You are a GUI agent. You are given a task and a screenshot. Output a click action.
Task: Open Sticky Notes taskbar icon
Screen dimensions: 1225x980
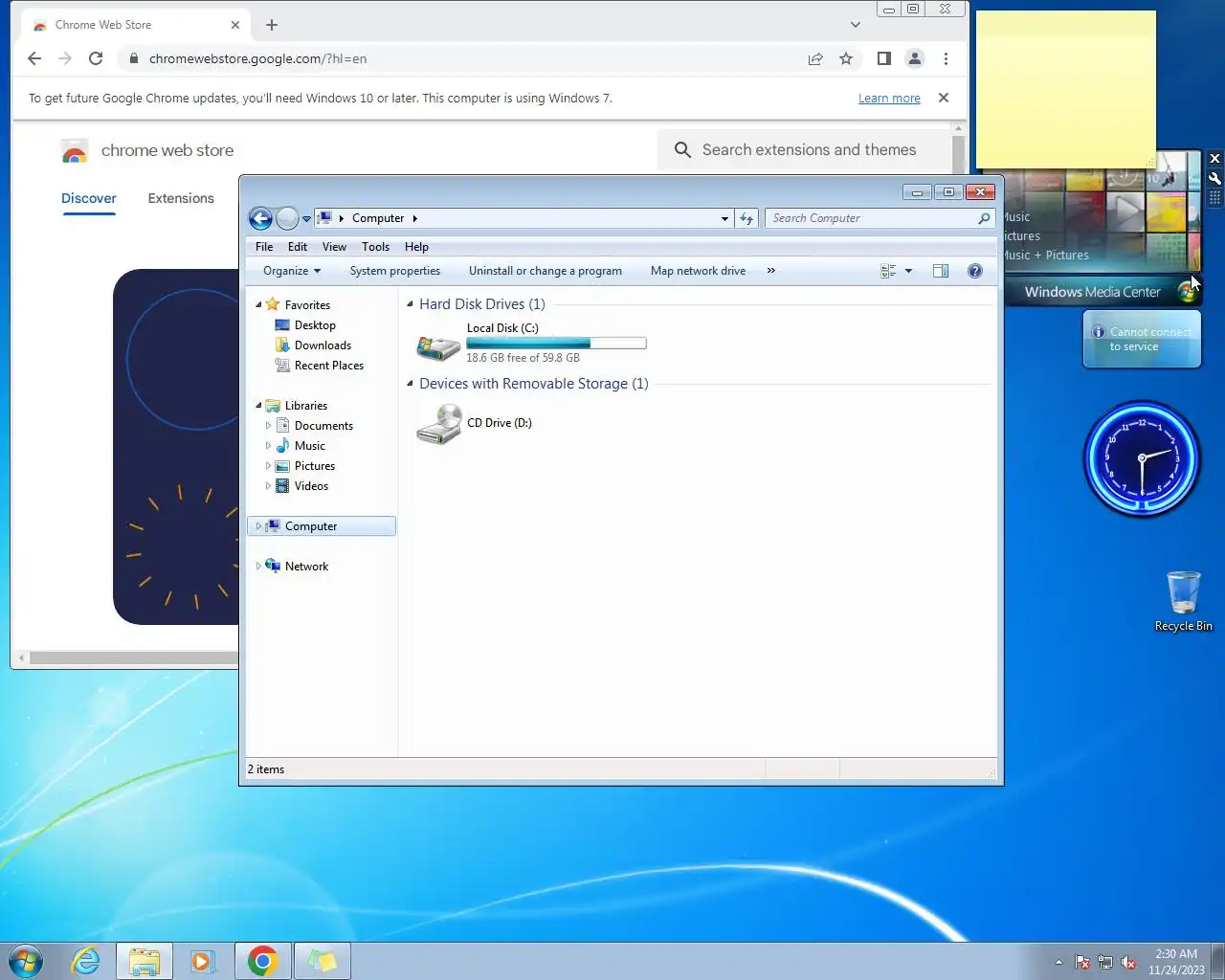tap(323, 961)
